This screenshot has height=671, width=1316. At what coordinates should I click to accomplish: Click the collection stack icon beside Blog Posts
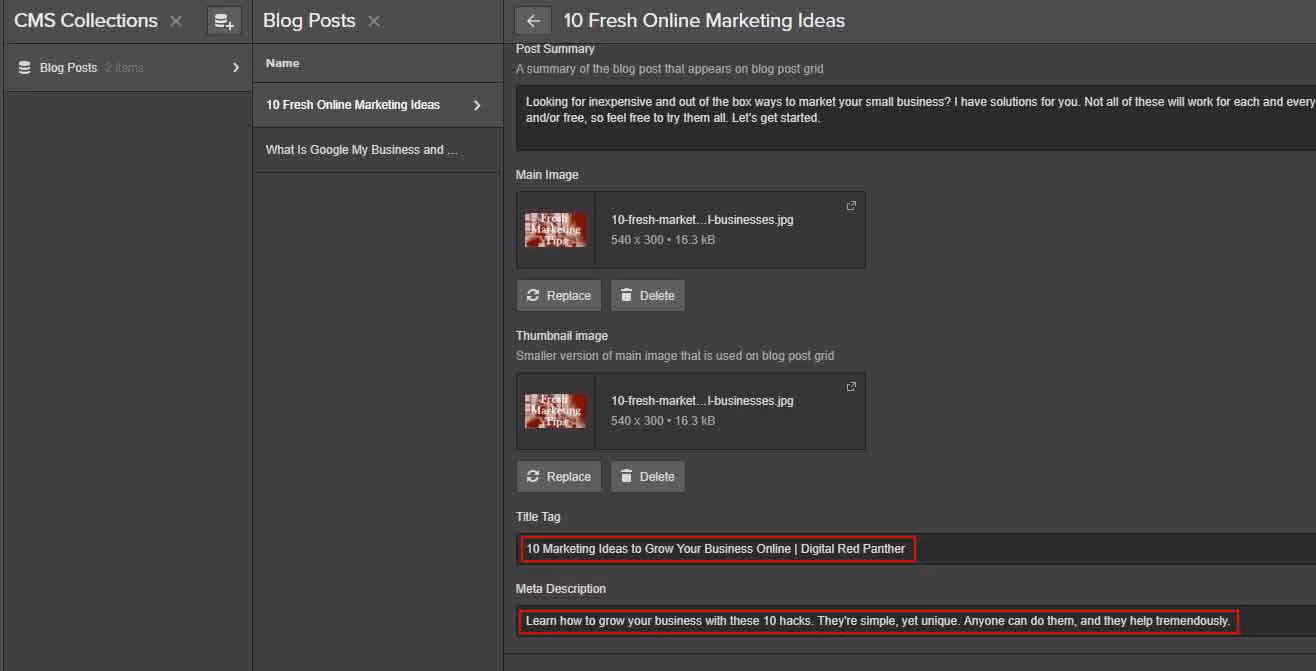tap(22, 67)
